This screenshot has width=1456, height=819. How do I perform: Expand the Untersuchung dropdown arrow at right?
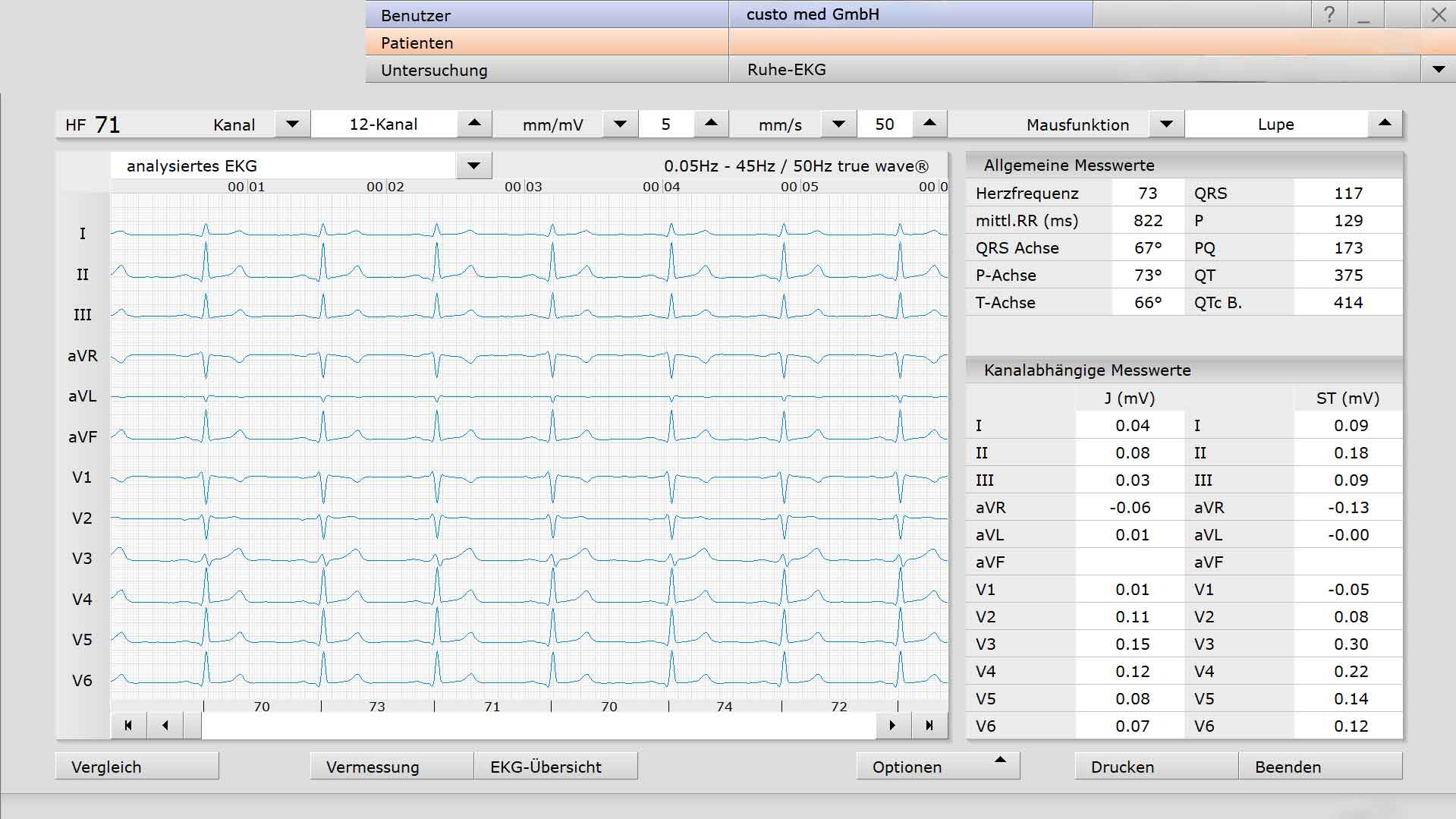[x=1438, y=69]
